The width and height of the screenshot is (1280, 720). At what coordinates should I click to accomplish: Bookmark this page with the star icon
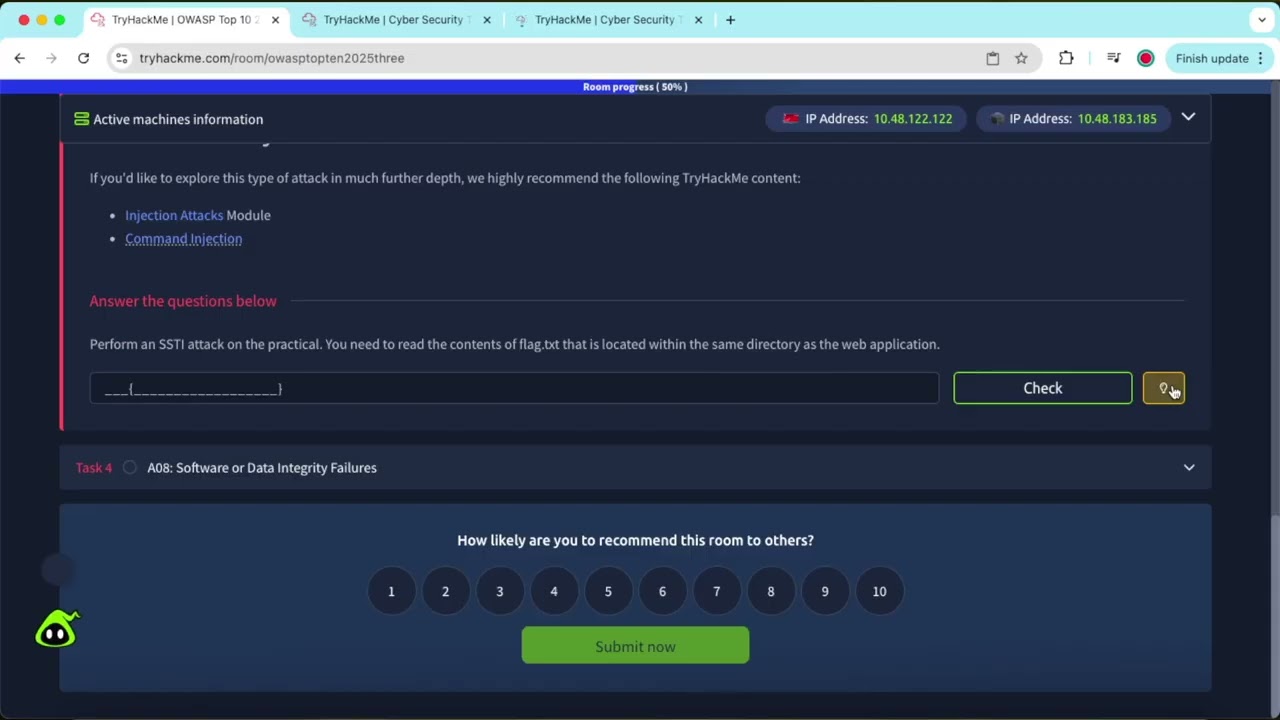pyautogui.click(x=1021, y=58)
